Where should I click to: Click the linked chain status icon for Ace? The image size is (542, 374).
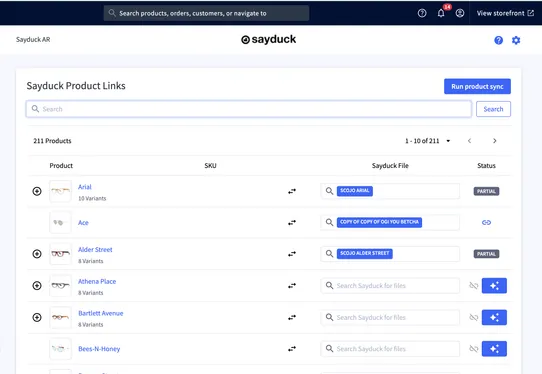[486, 222]
